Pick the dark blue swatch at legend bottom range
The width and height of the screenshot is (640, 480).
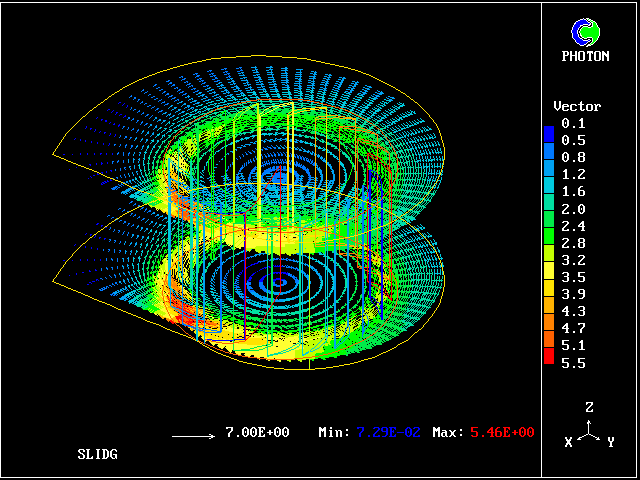coord(548,132)
